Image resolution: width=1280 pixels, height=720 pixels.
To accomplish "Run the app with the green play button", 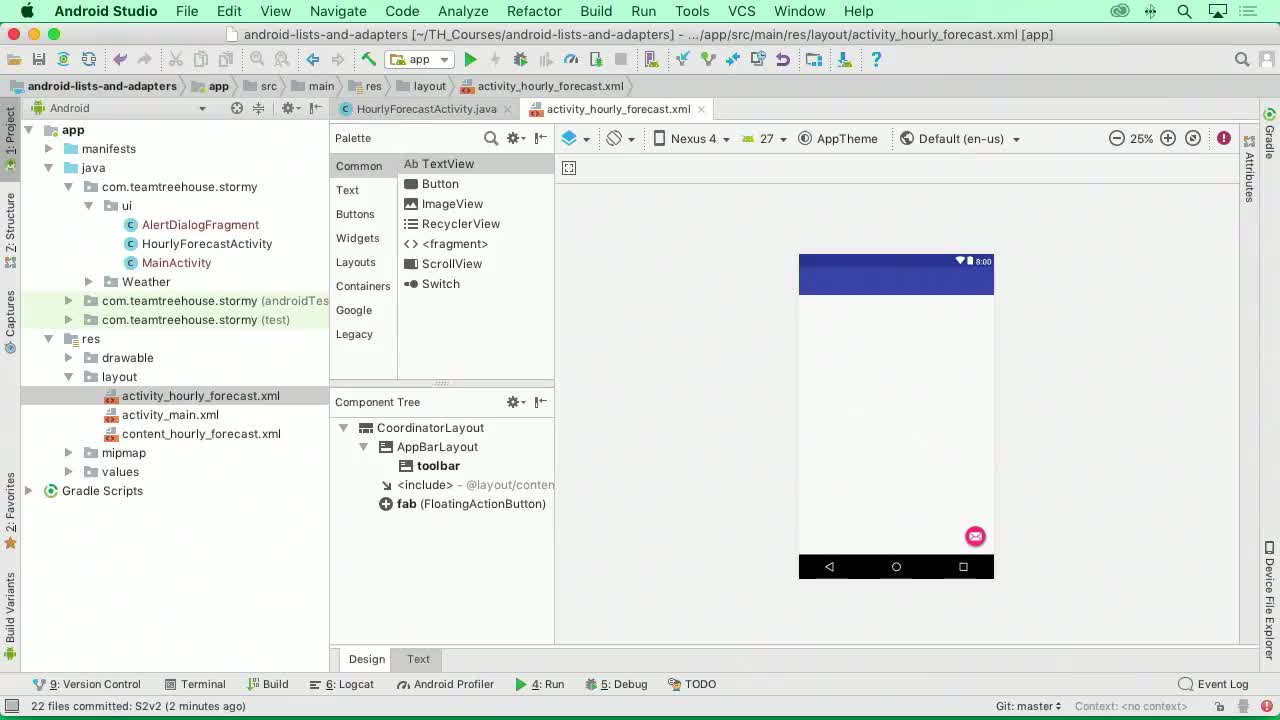I will [x=470, y=60].
